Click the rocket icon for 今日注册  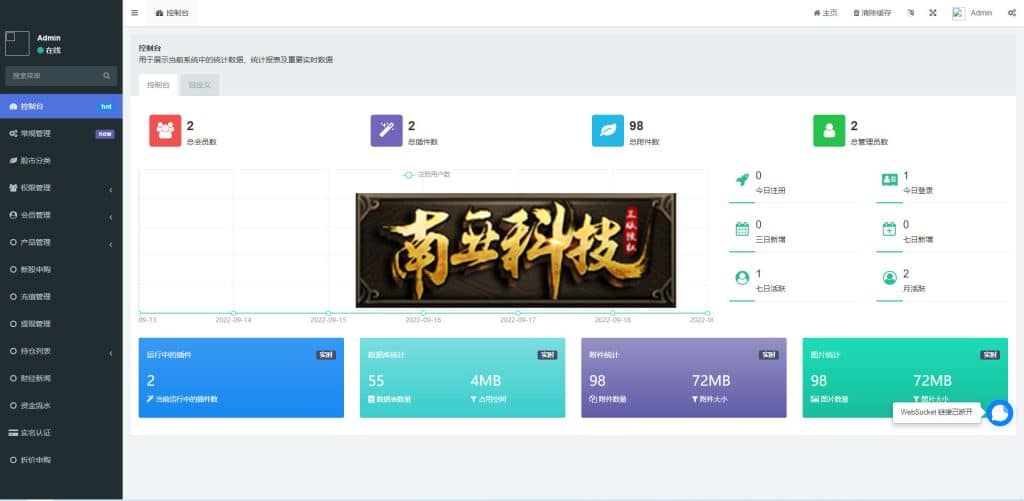click(x=743, y=180)
